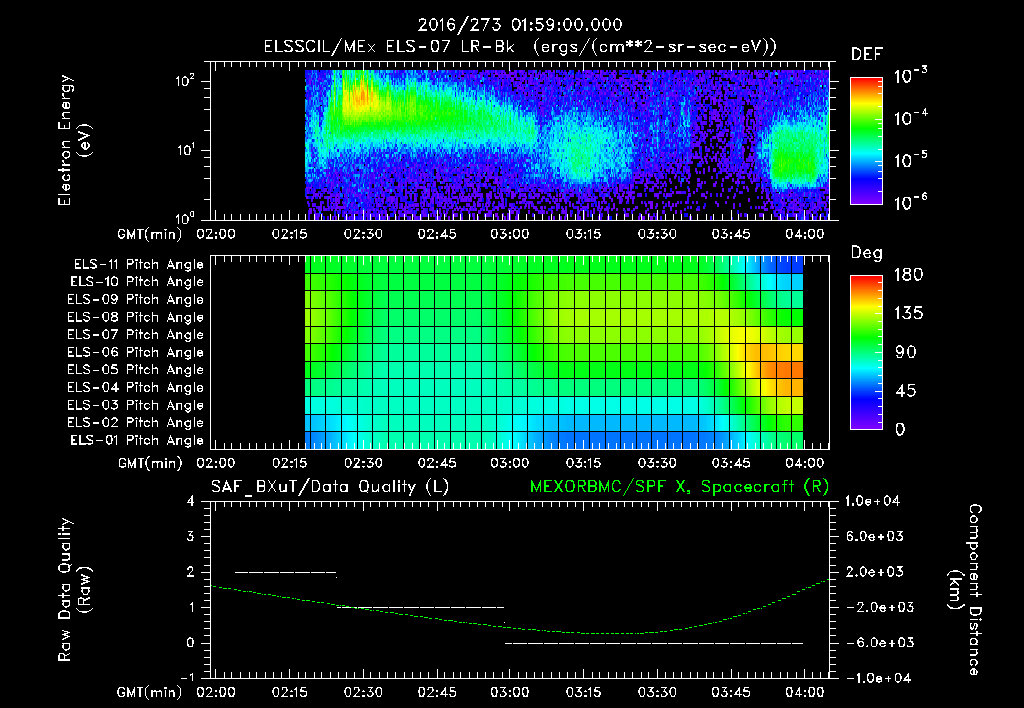This screenshot has width=1024, height=708.
Task: Click 03:00 time label under the pitch angle panel
Action: (510, 464)
